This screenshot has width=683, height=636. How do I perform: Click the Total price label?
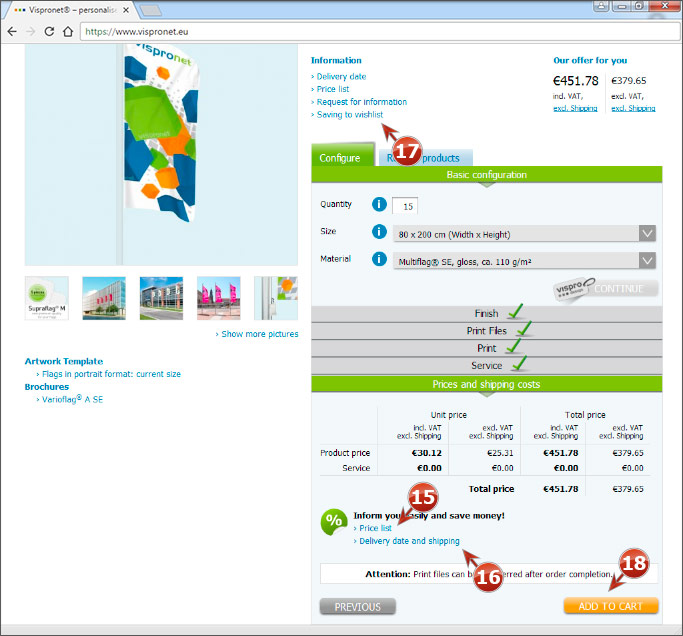tap(491, 489)
